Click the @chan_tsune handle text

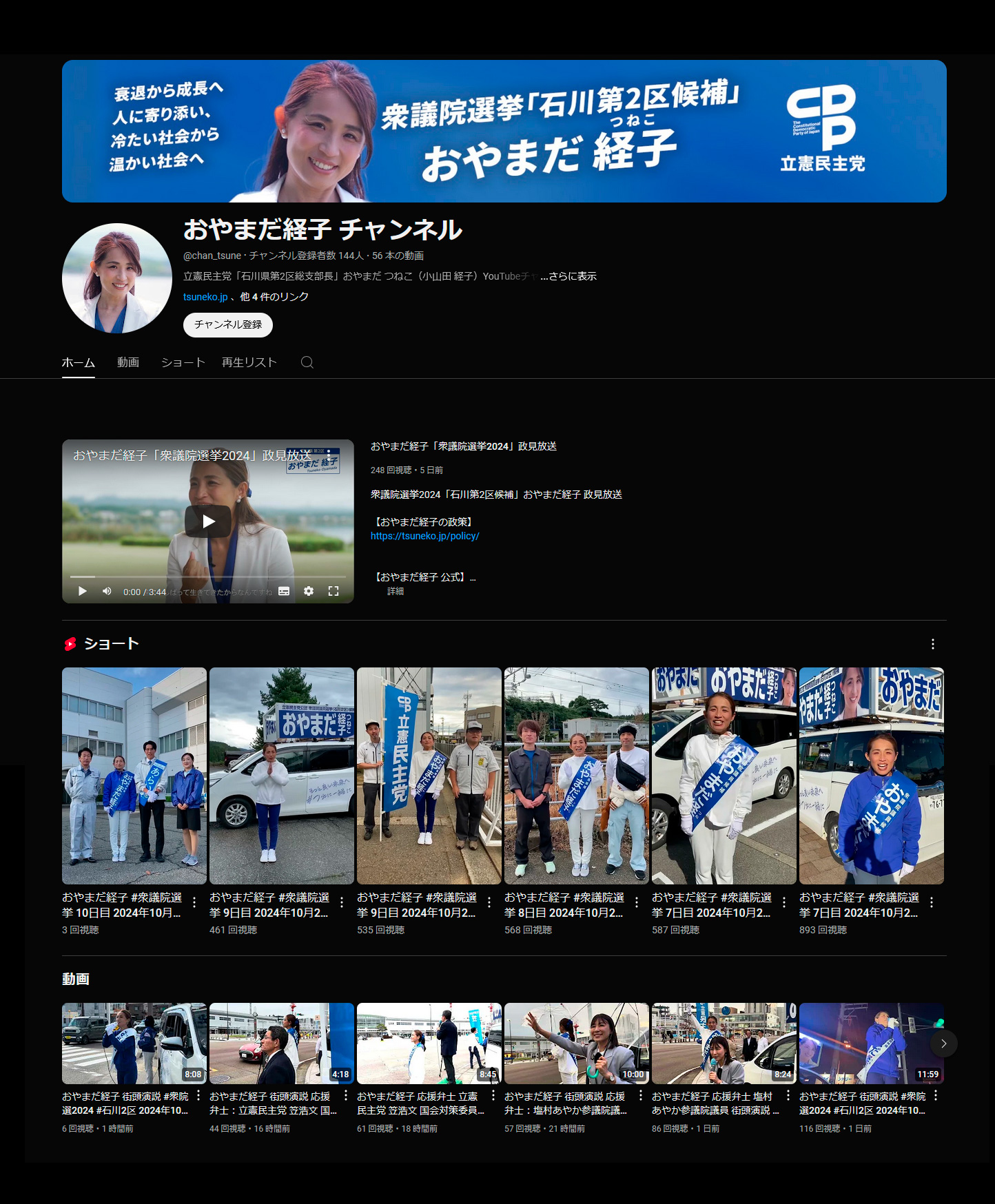[212, 256]
